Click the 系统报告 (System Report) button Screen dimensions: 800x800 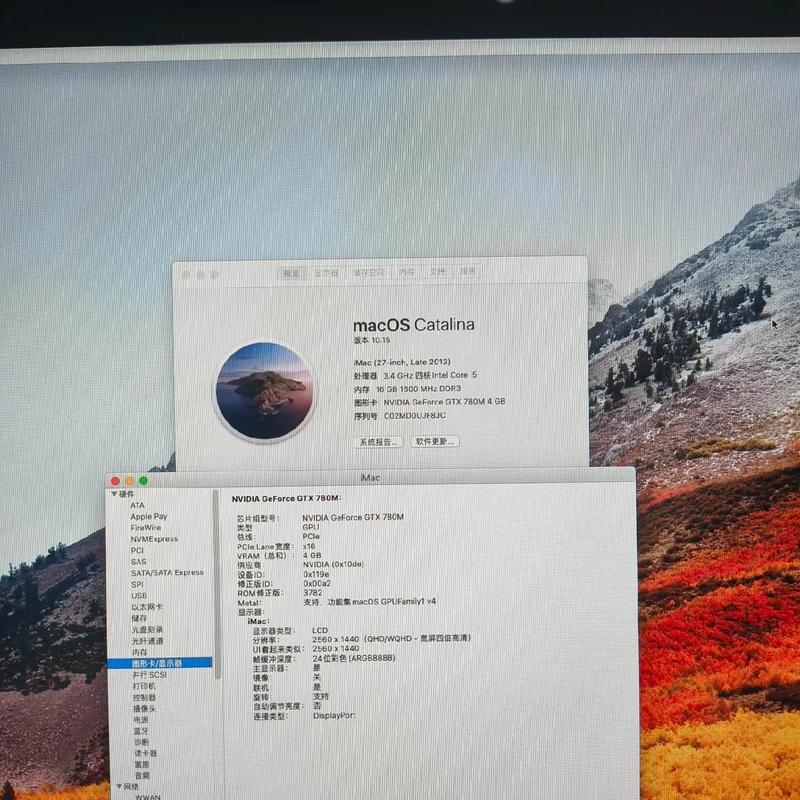pos(378,441)
